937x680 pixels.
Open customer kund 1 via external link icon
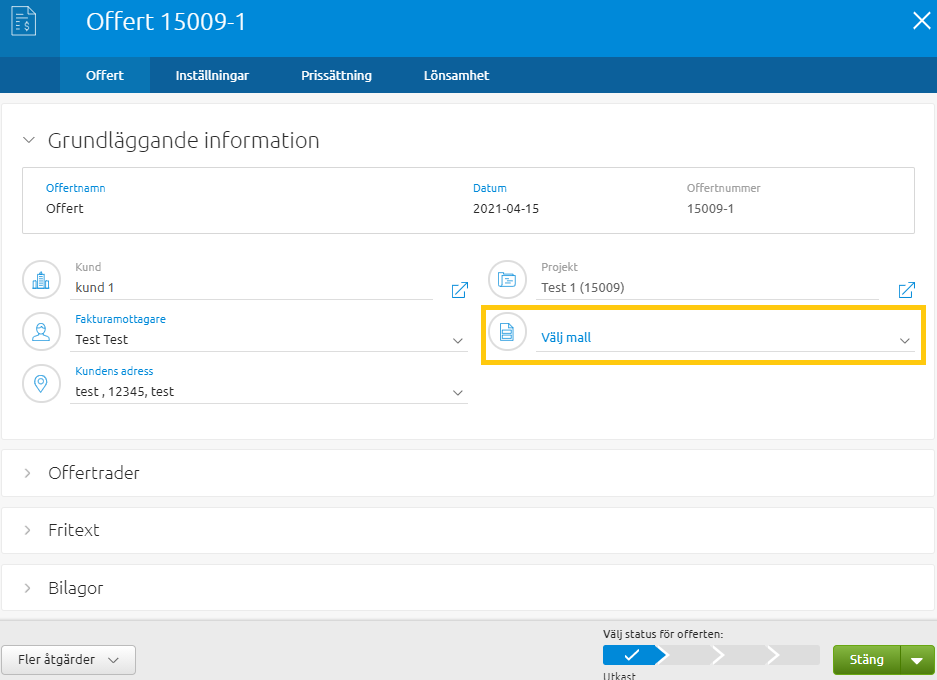coord(459,290)
